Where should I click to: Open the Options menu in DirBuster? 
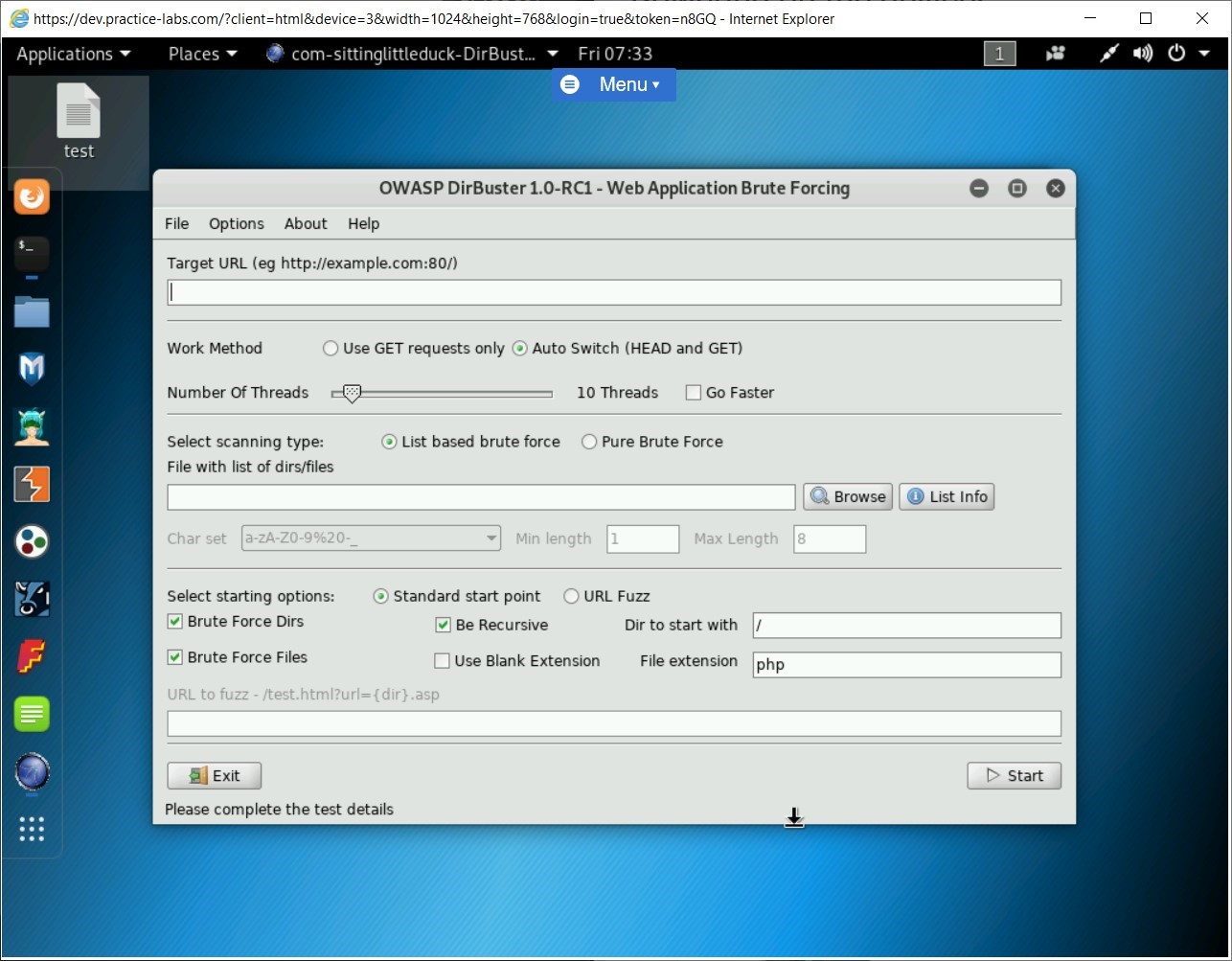[x=236, y=223]
